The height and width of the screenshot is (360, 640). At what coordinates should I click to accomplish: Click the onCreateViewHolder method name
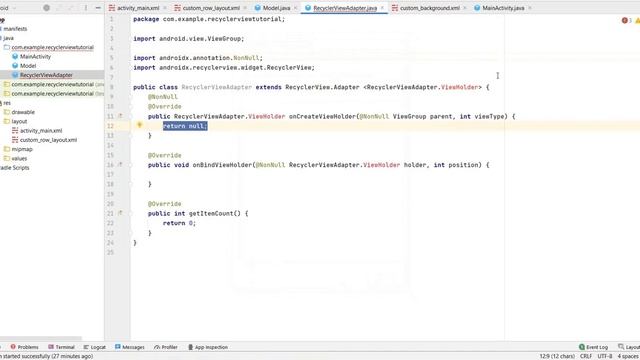(x=322, y=116)
